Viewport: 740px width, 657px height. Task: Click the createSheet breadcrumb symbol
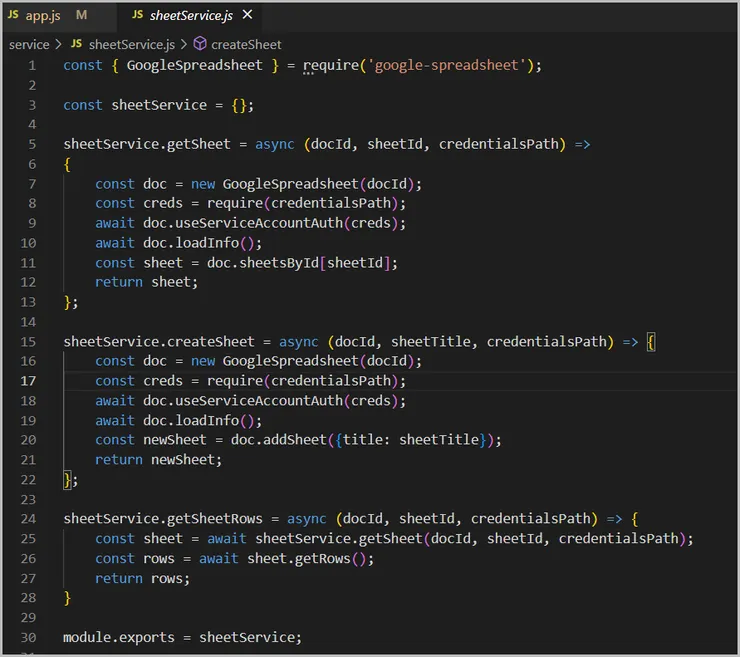pyautogui.click(x=246, y=45)
